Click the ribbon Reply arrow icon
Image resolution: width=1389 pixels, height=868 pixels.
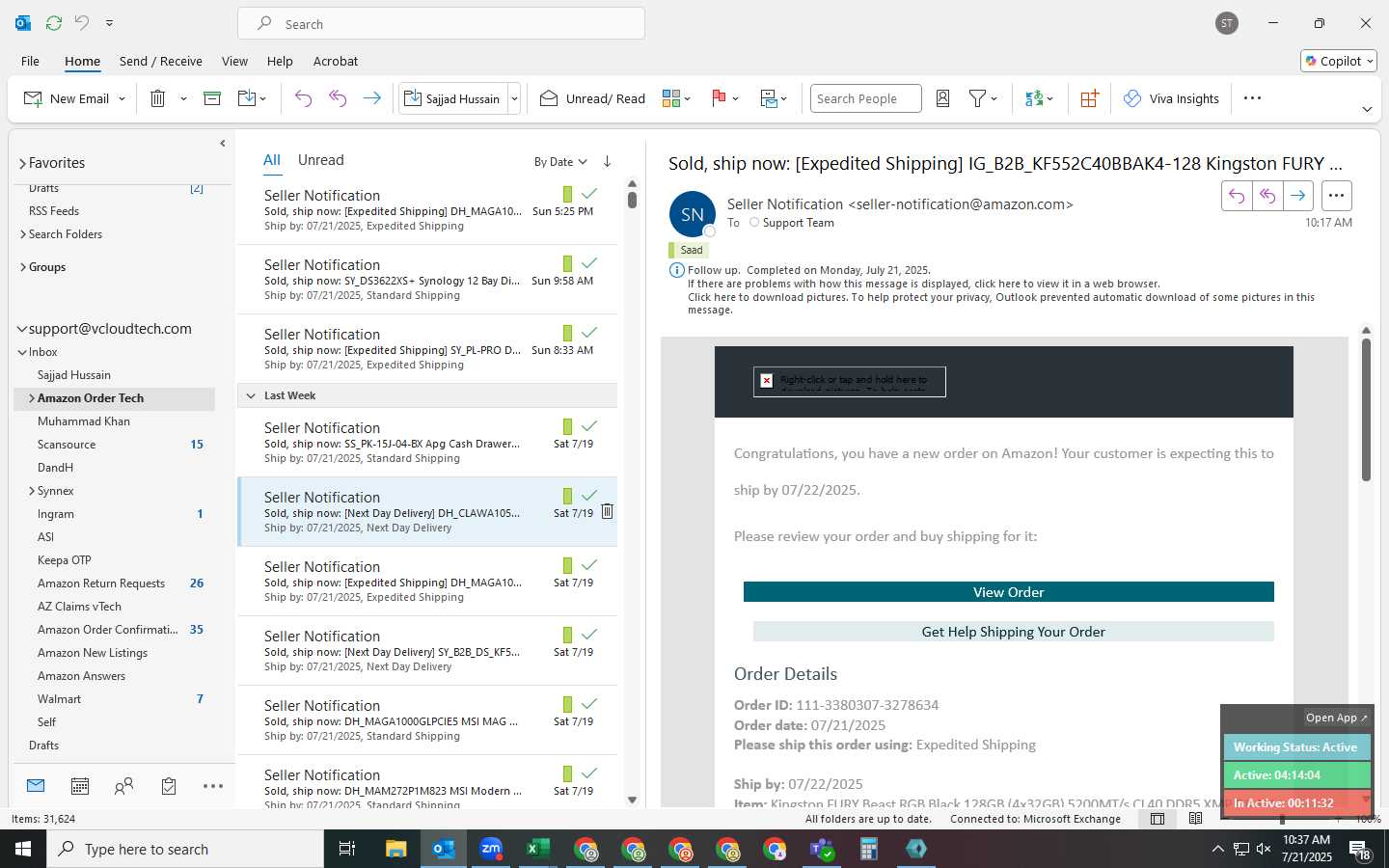click(303, 98)
